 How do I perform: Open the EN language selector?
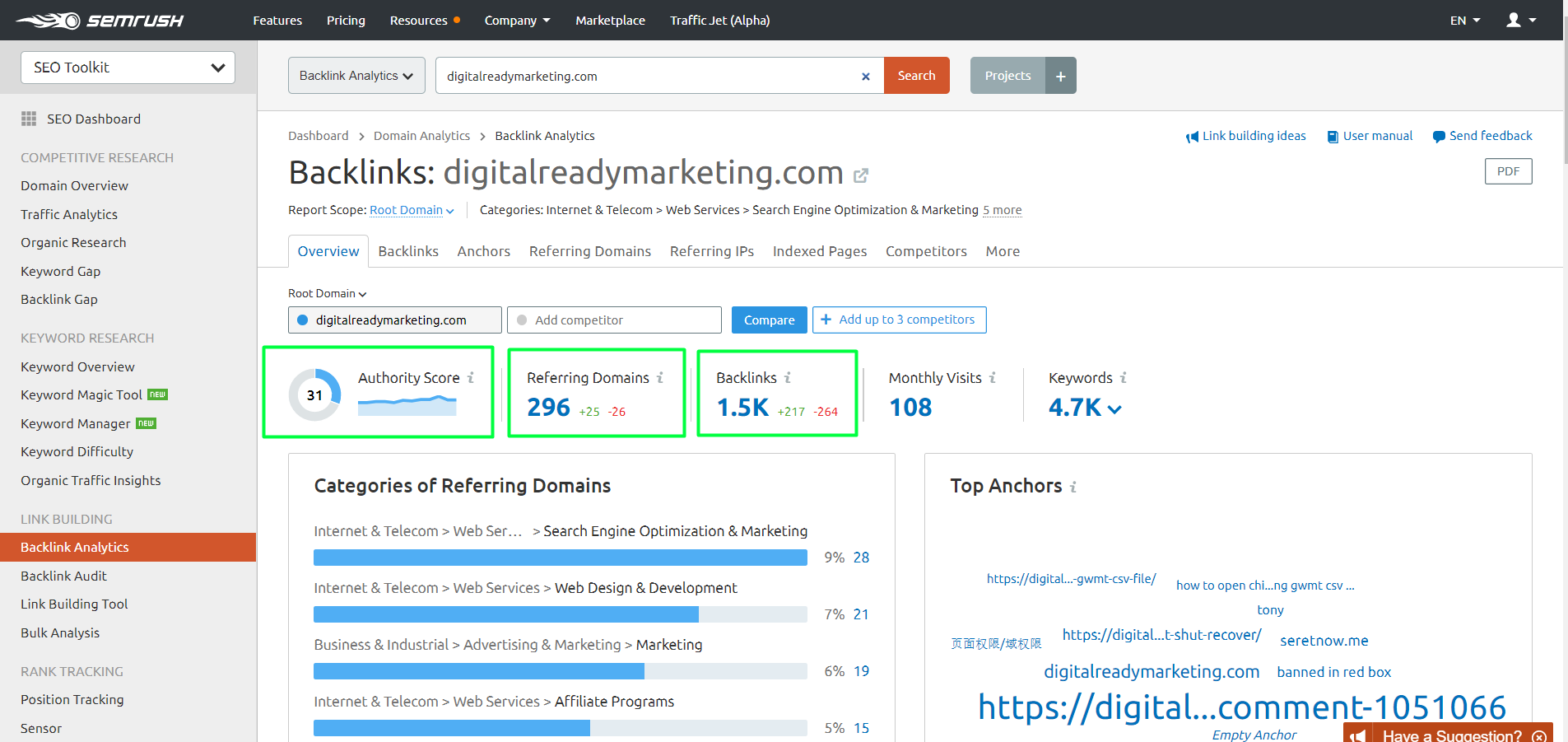pyautogui.click(x=1464, y=21)
